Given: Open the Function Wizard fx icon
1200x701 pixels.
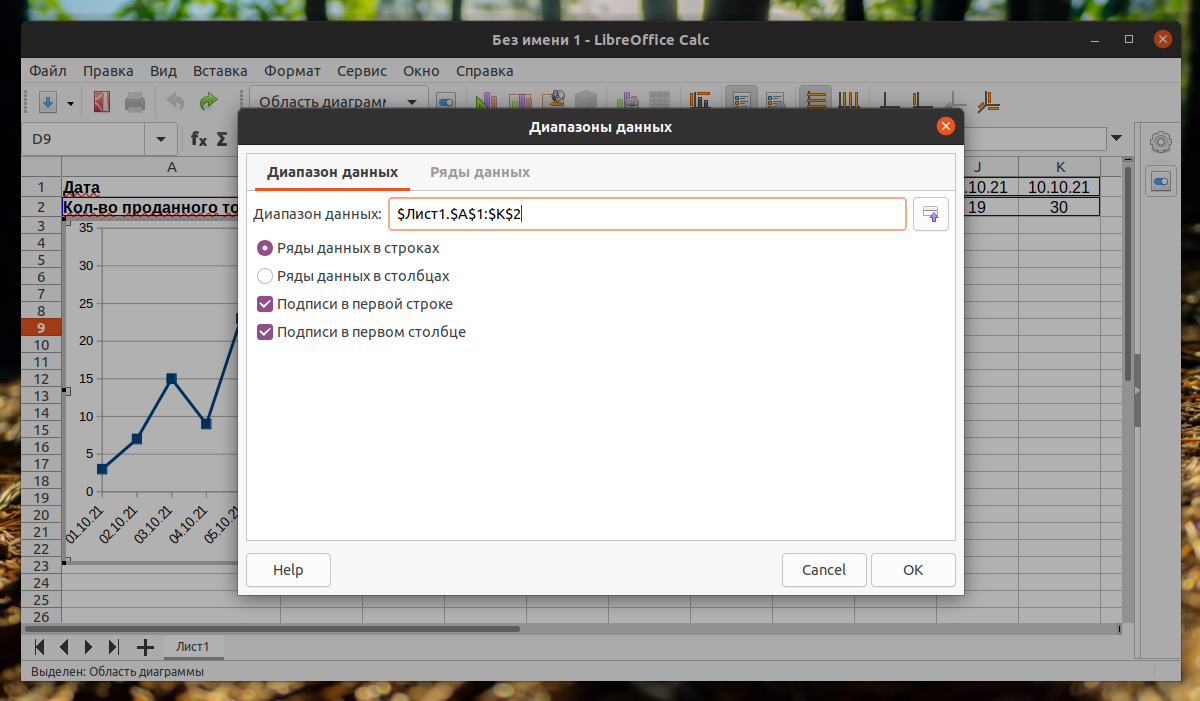Looking at the screenshot, I should [x=199, y=139].
